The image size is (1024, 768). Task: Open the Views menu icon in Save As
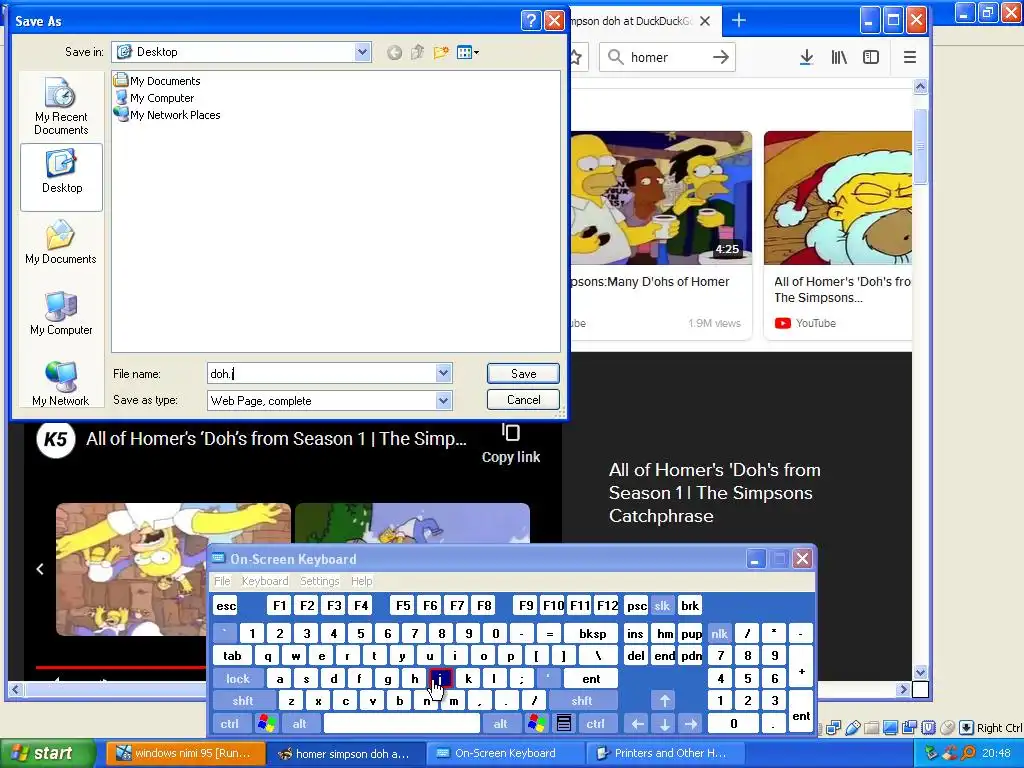coord(468,52)
